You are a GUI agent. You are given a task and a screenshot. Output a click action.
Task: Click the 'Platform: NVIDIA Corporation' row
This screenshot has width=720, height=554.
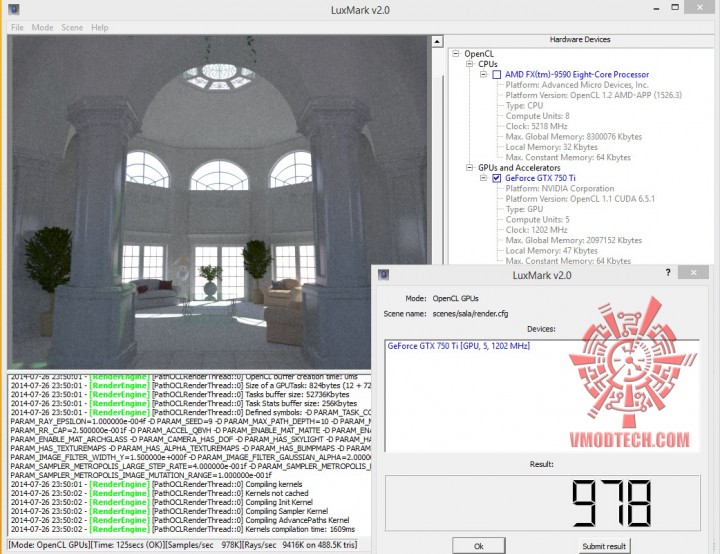(559, 188)
